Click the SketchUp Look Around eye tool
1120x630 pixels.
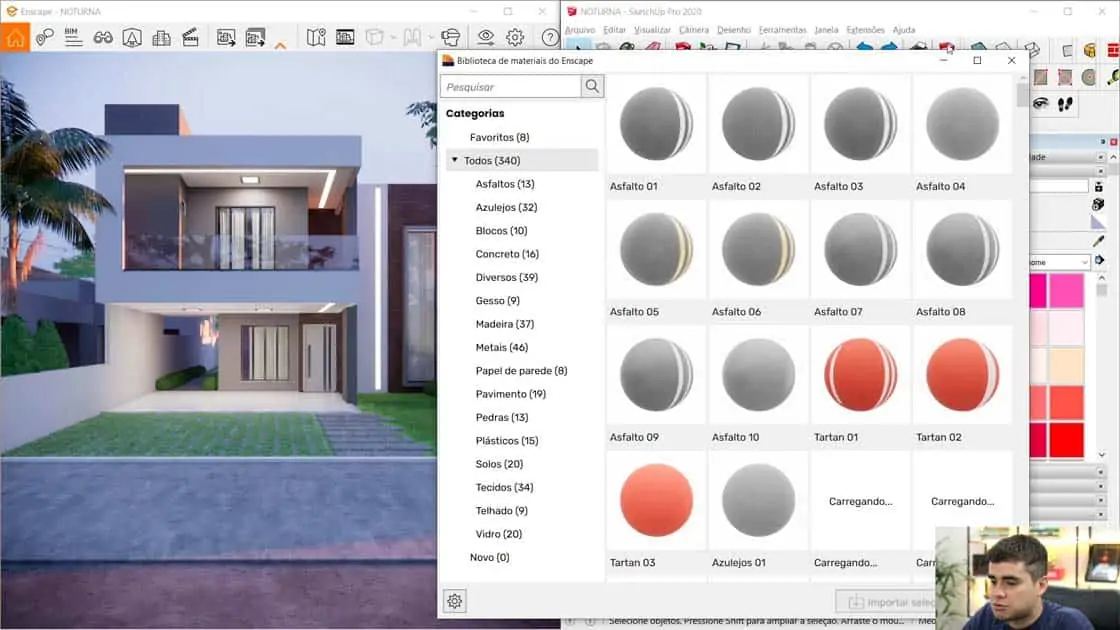pos(1041,104)
